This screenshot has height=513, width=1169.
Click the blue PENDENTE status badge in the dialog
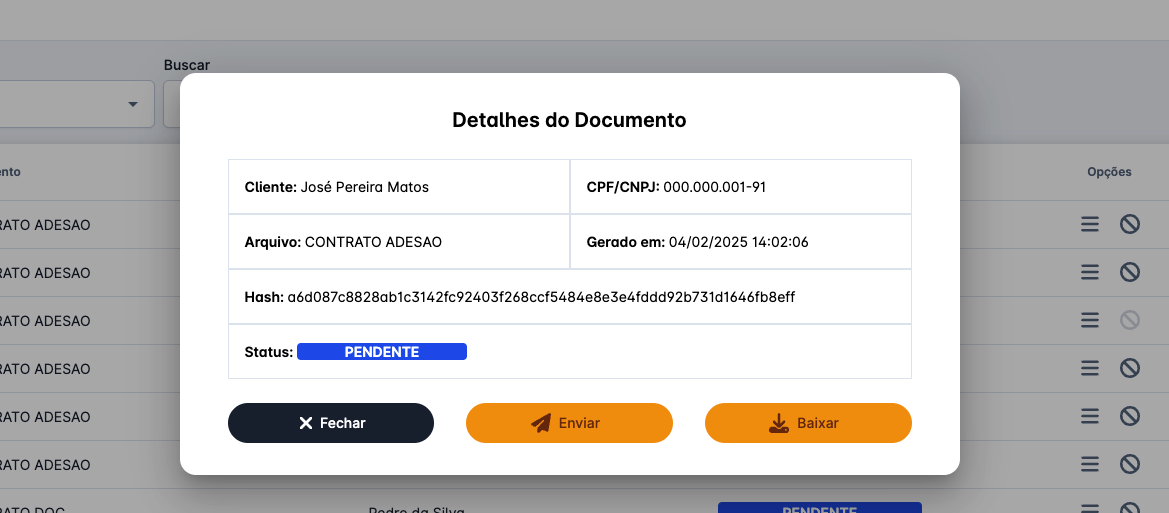coord(381,352)
